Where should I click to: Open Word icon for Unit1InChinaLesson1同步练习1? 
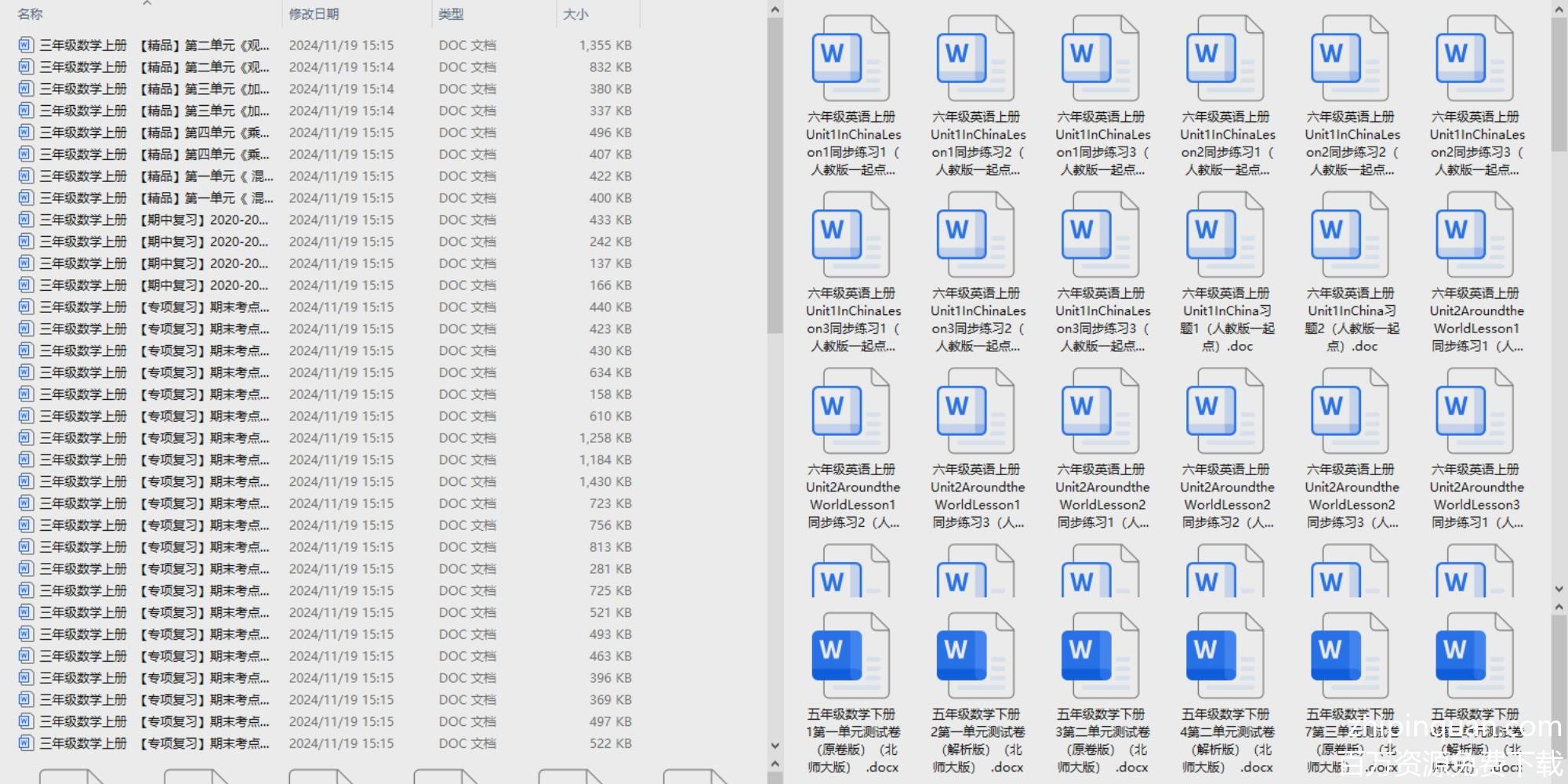(851, 59)
